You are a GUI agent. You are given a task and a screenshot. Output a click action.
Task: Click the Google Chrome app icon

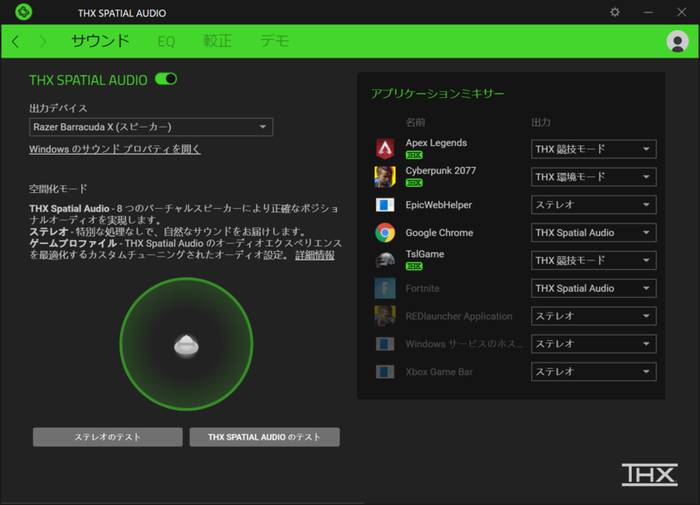[385, 233]
